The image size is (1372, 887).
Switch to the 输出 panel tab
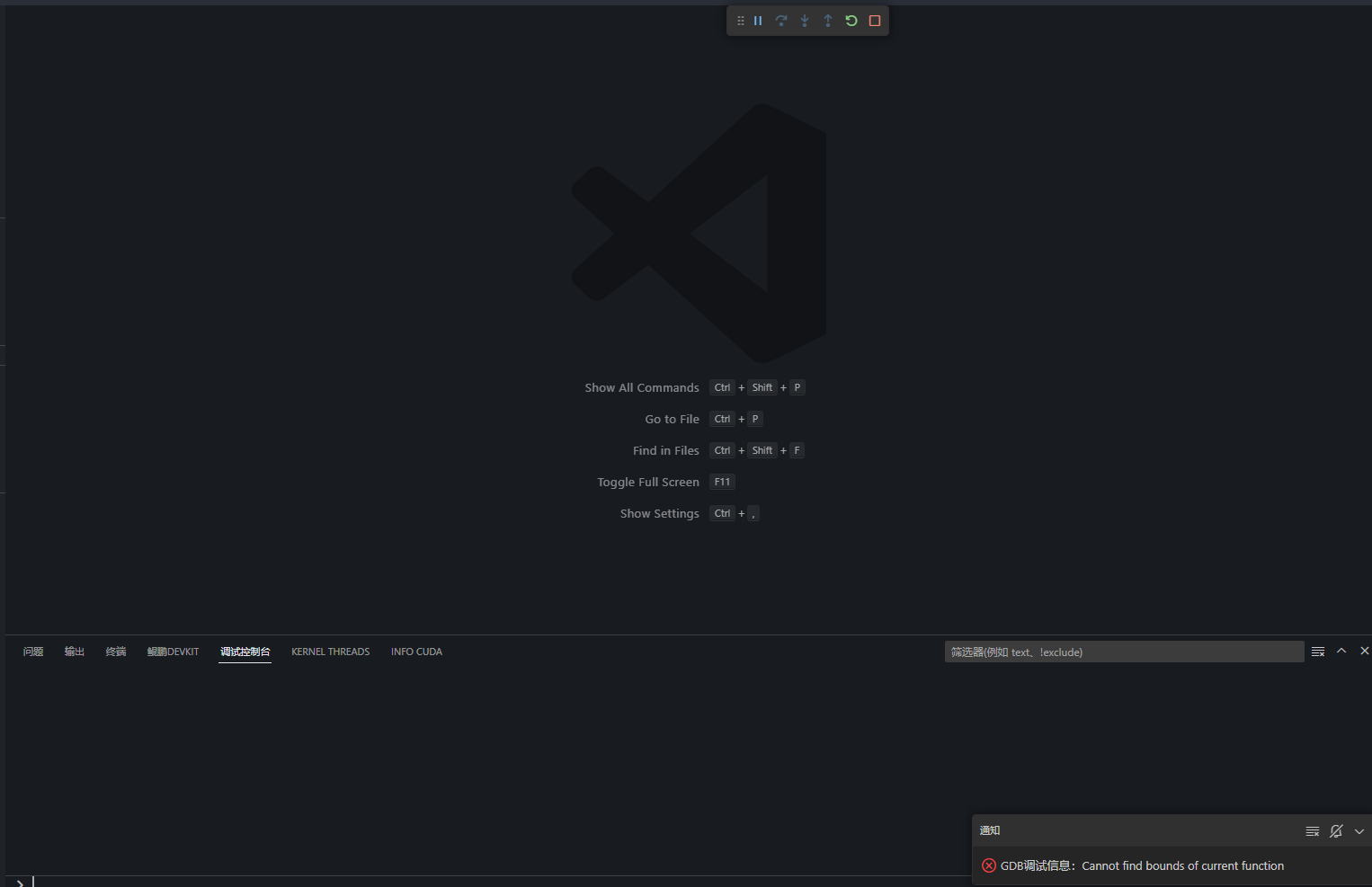pos(75,652)
